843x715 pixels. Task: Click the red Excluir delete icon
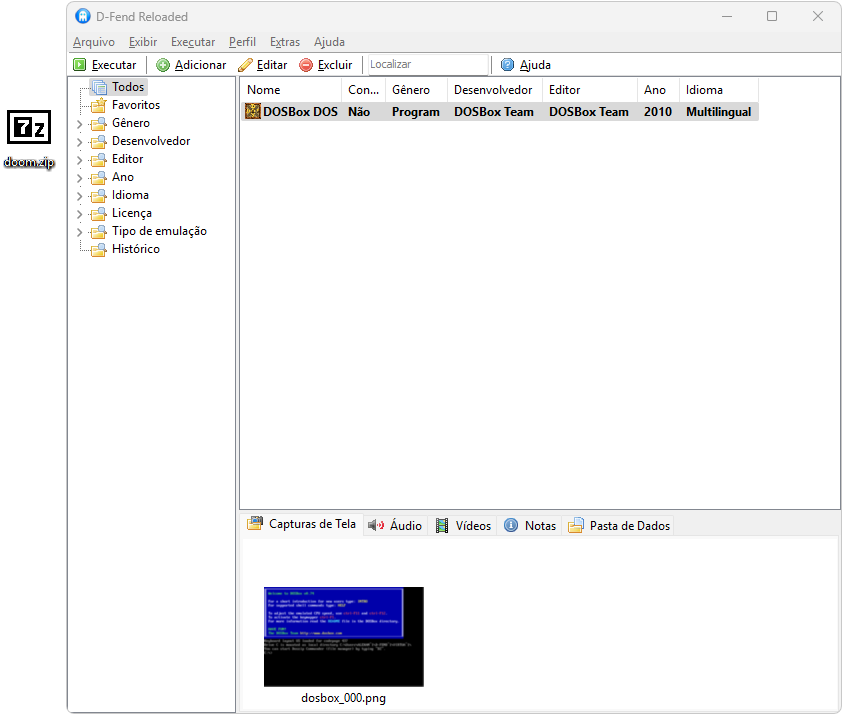click(x=306, y=65)
